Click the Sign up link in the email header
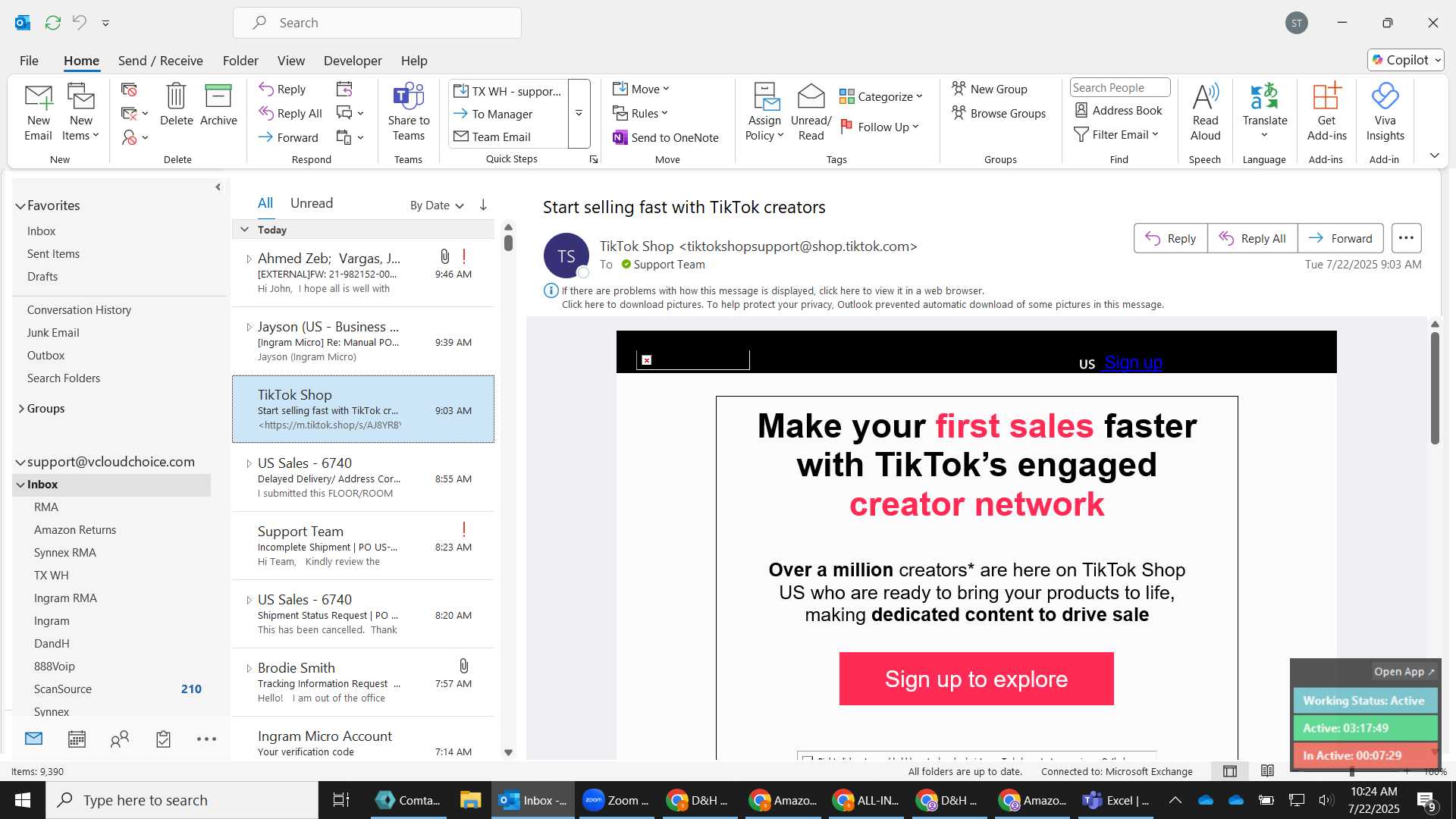This screenshot has height=819, width=1456. (x=1133, y=362)
